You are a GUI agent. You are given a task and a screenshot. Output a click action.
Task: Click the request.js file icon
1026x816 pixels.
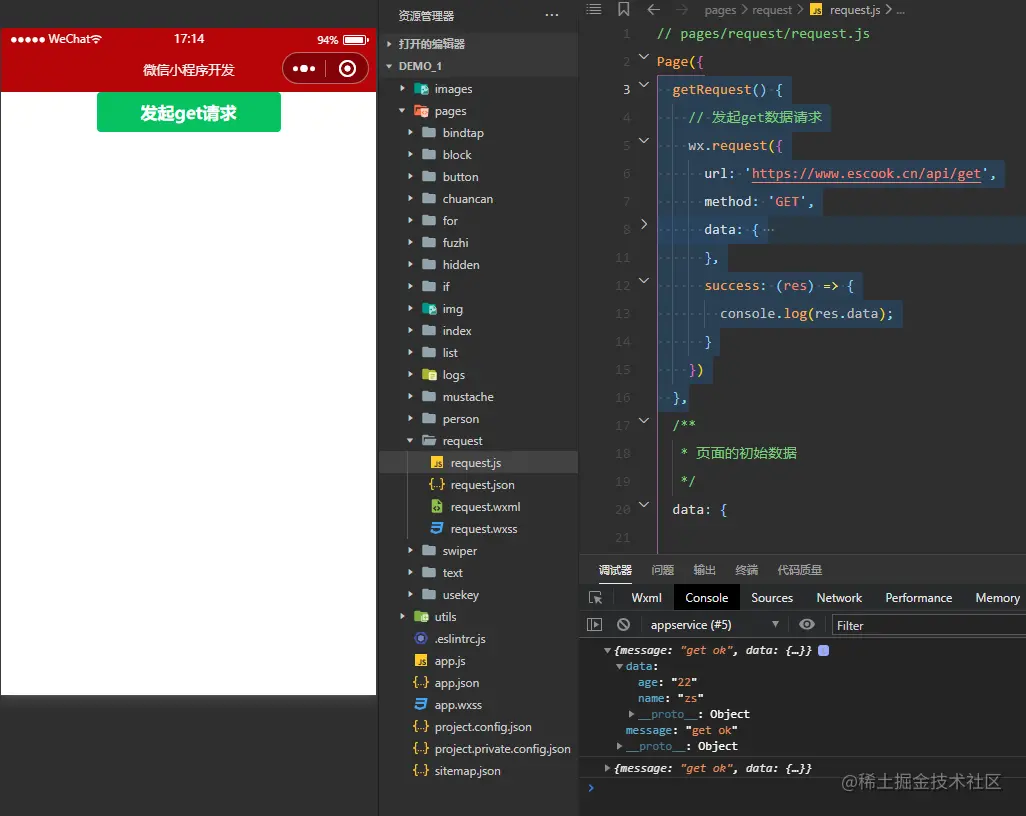click(437, 463)
